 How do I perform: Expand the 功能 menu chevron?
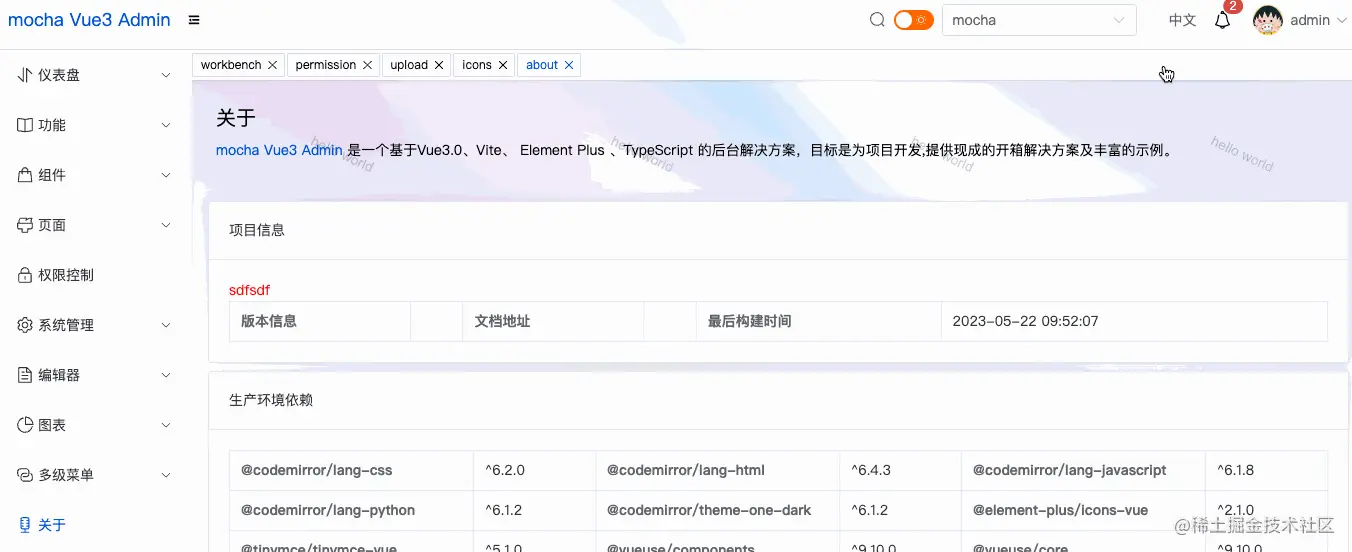tap(166, 125)
